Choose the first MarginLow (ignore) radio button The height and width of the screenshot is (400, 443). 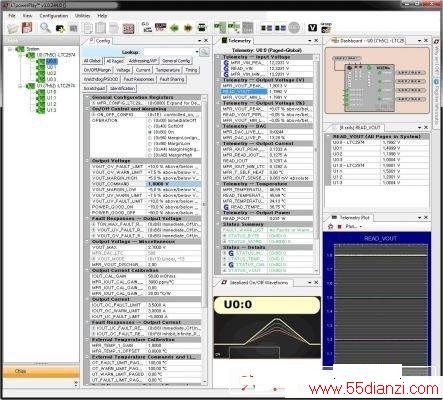[x=150, y=138]
